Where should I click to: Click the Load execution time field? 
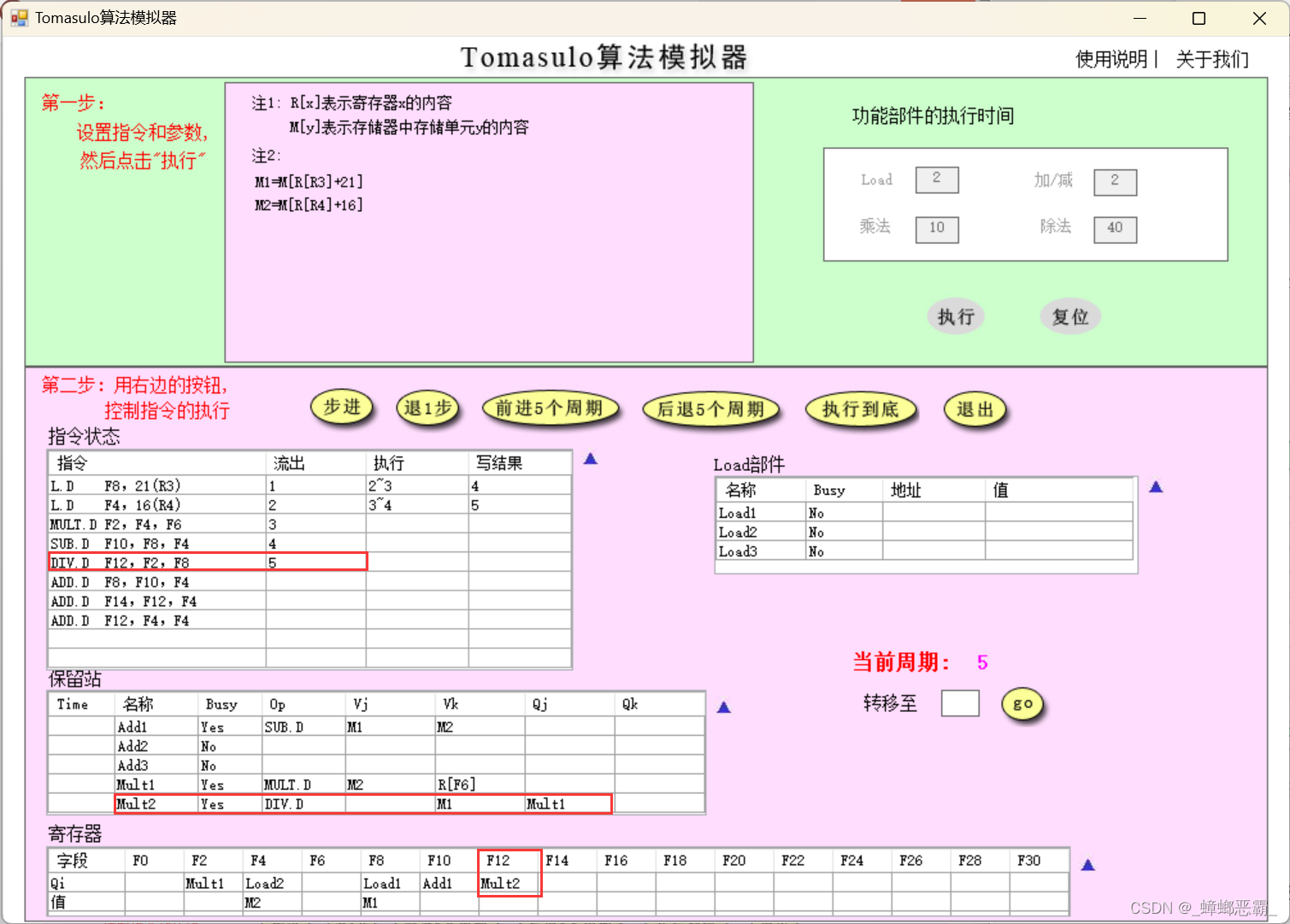[x=937, y=180]
